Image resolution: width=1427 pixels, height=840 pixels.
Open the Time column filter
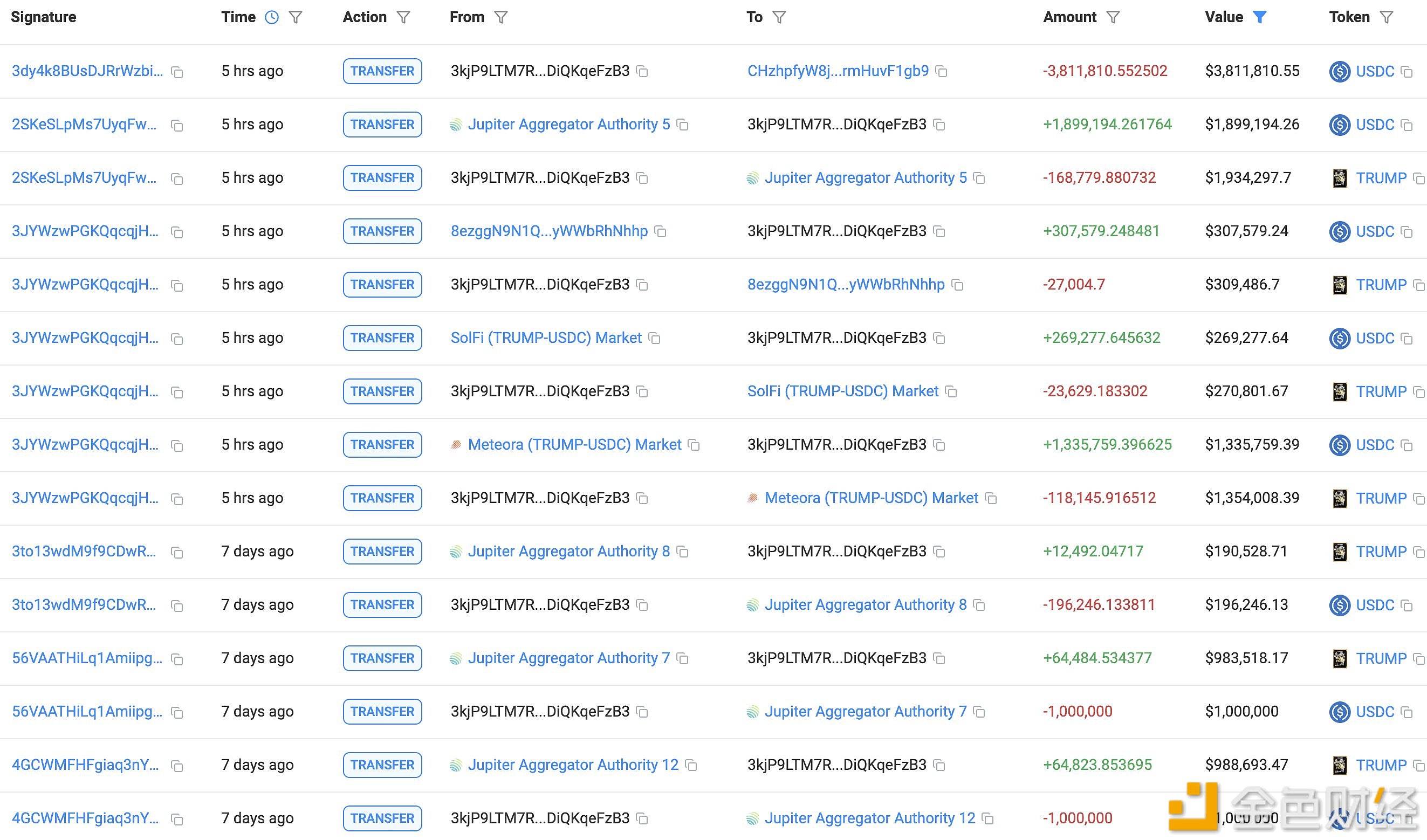pos(295,17)
